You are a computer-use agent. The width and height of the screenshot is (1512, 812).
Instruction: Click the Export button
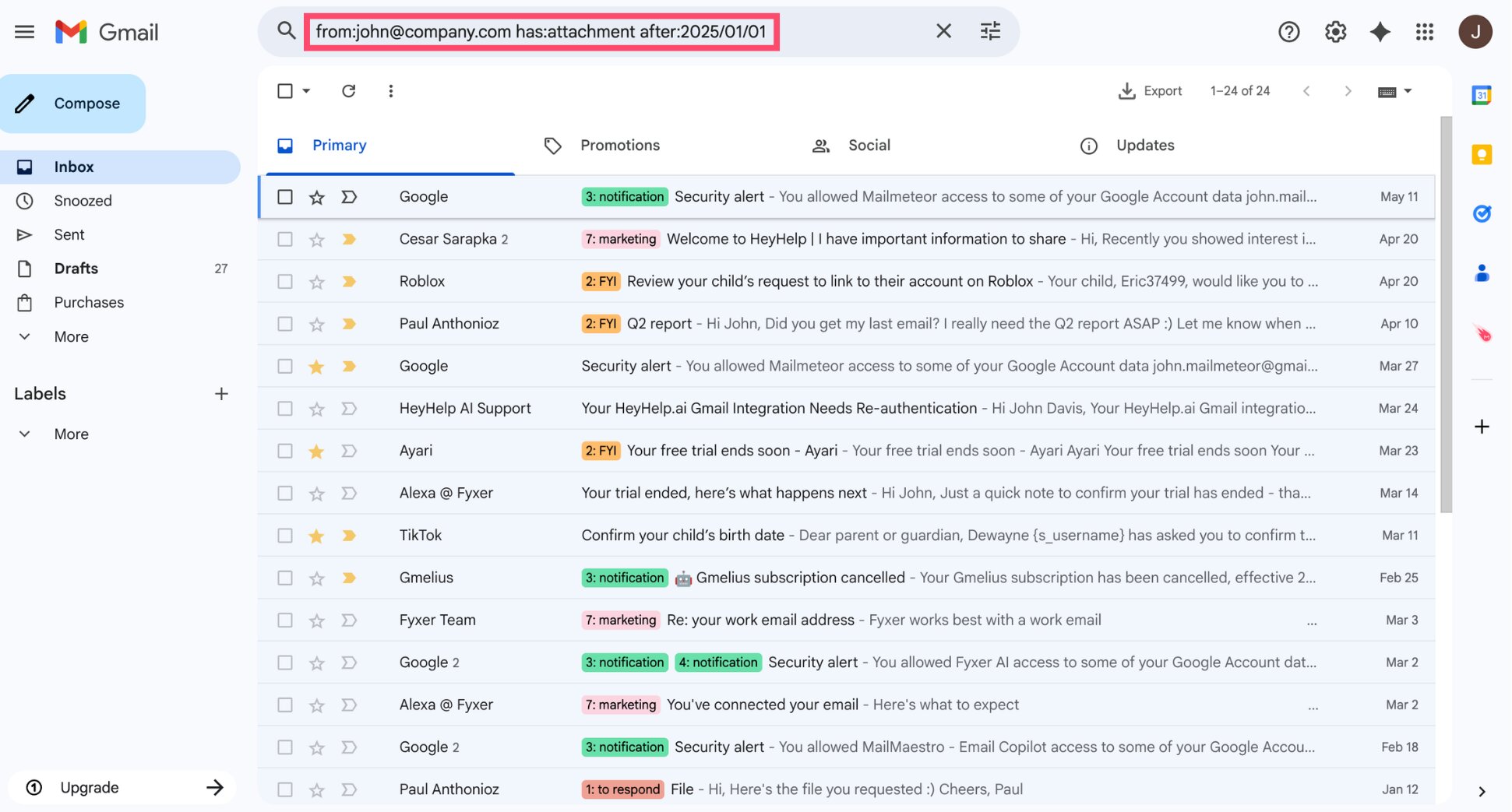(1150, 91)
